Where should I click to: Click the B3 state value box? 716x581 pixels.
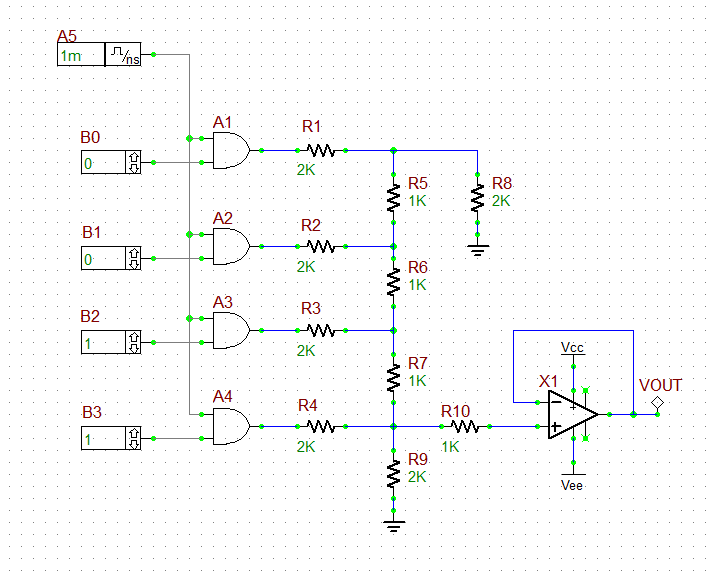(104, 438)
